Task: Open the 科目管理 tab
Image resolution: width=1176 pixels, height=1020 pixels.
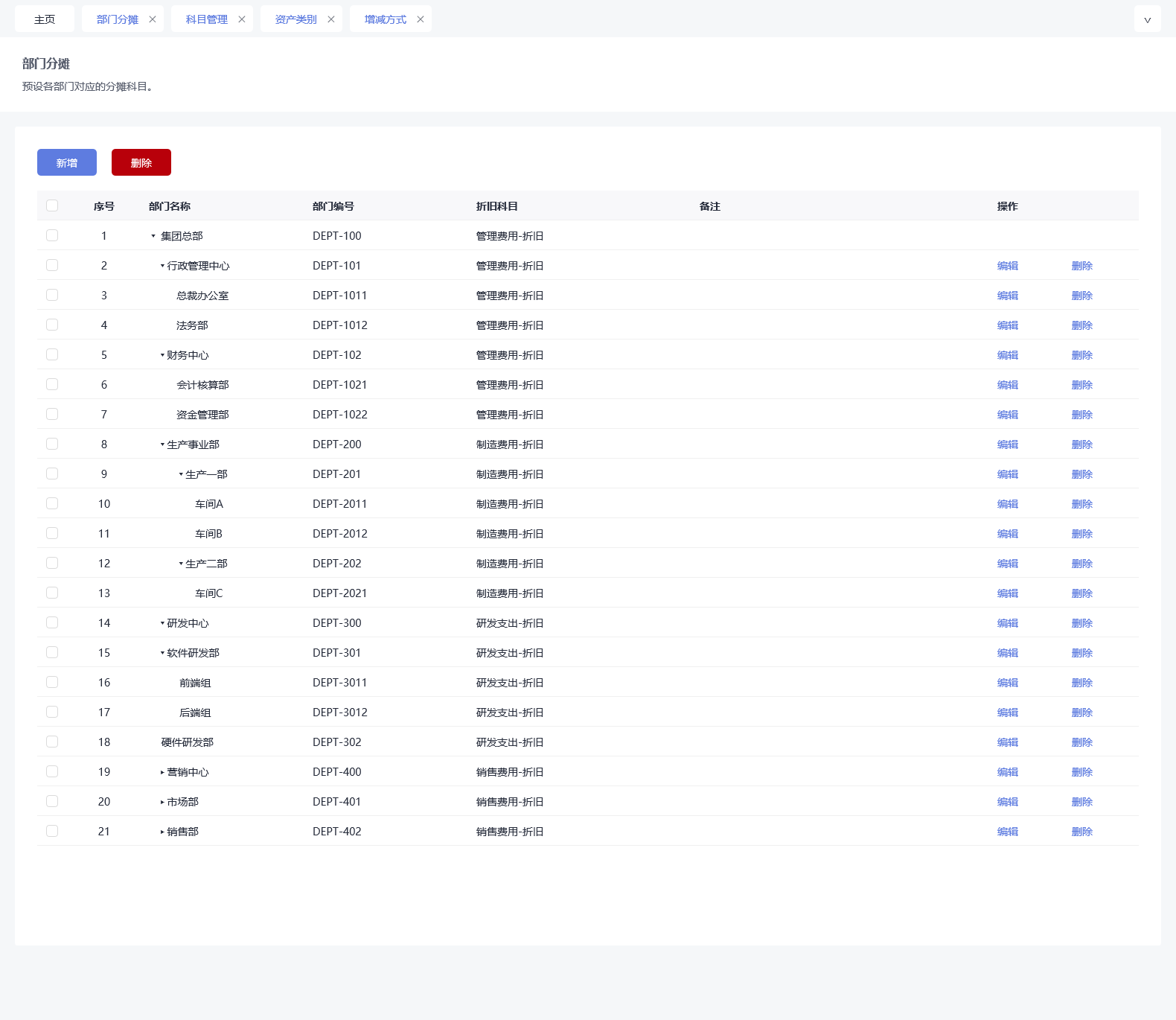Action: [x=207, y=19]
